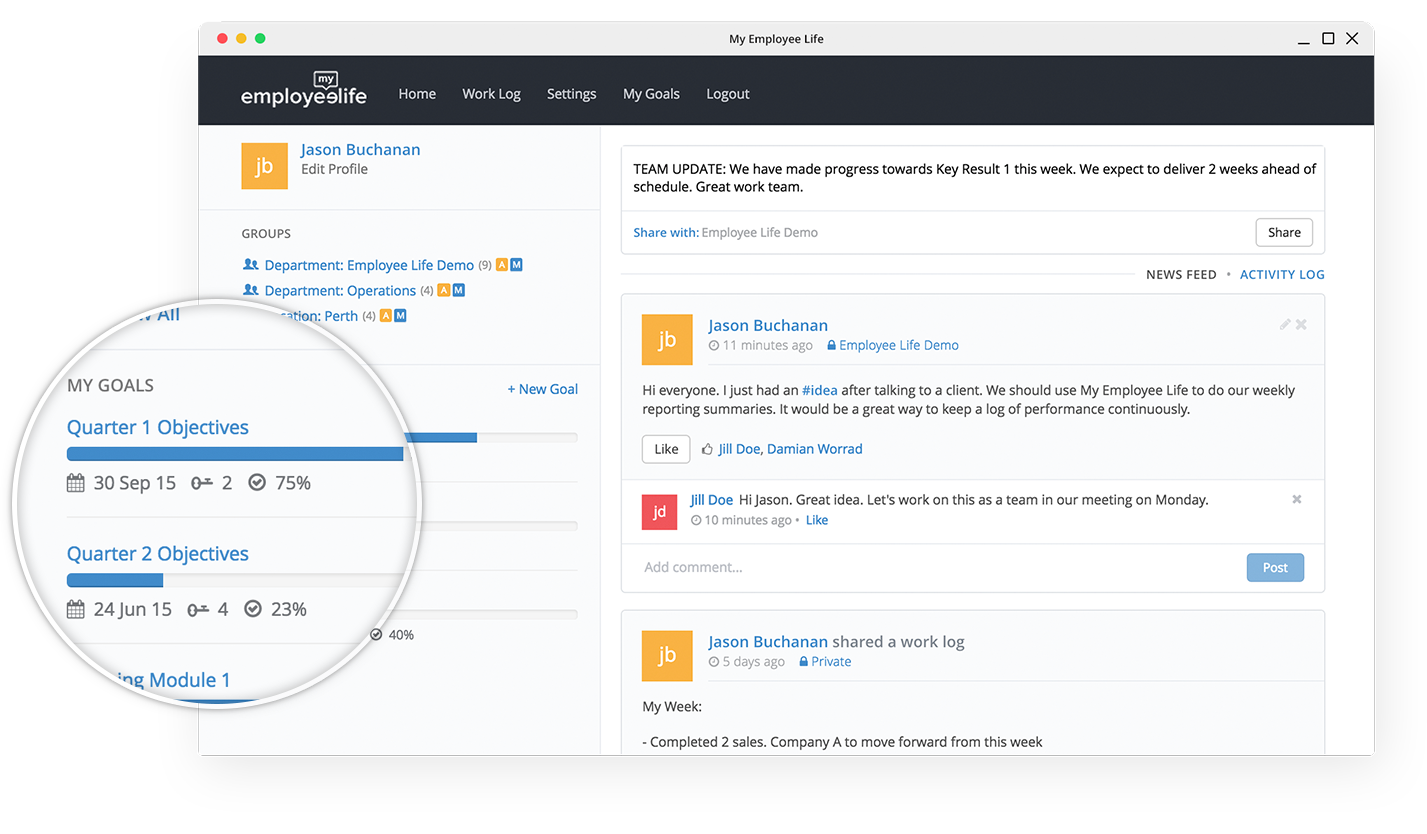Image resolution: width=1427 pixels, height=834 pixels.
Task: Click the jb profile avatar beside Edit Profile
Action: click(264, 166)
